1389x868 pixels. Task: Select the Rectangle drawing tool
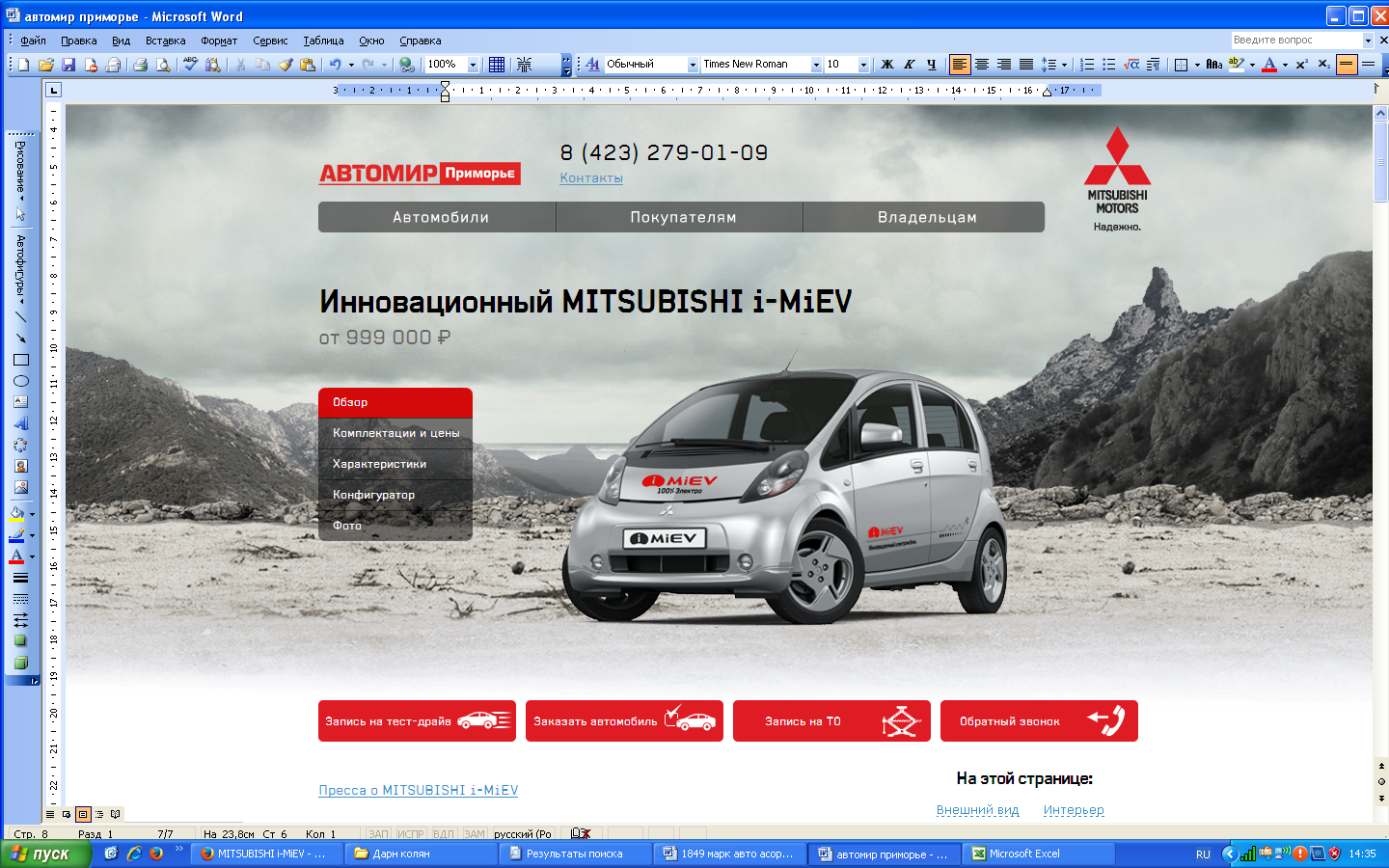pos(20,360)
